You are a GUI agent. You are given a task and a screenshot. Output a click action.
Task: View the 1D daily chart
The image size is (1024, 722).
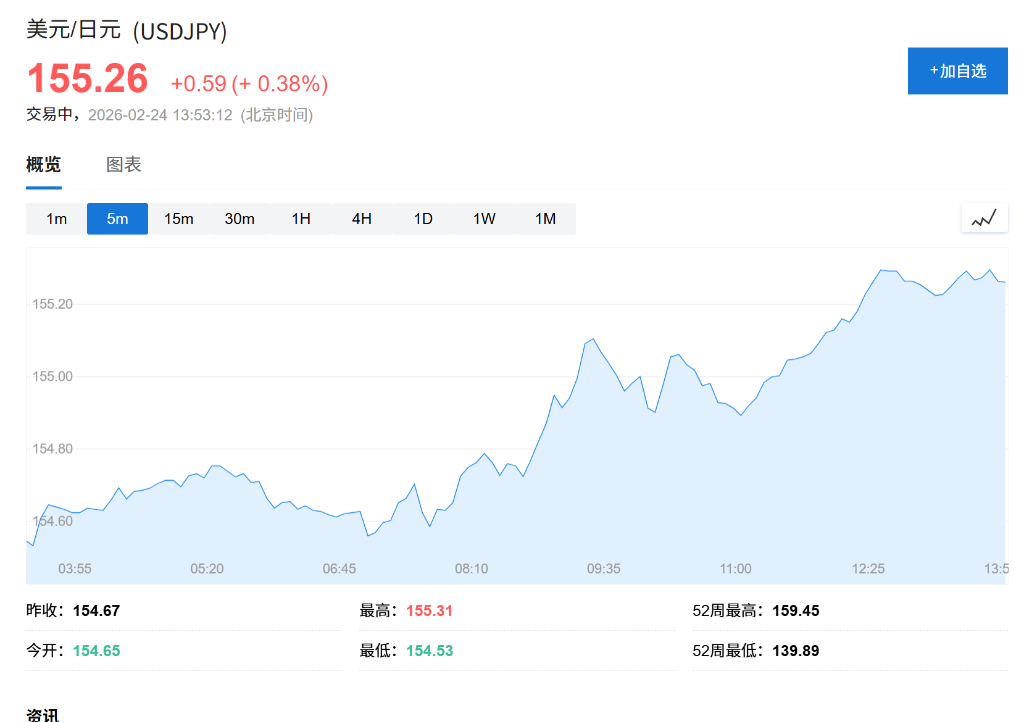422,218
